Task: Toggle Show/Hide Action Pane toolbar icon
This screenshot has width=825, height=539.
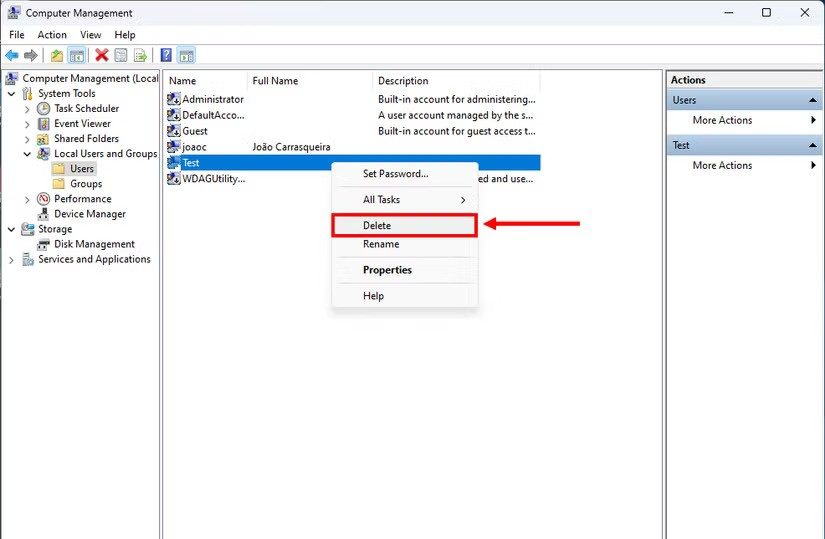Action: (x=186, y=55)
